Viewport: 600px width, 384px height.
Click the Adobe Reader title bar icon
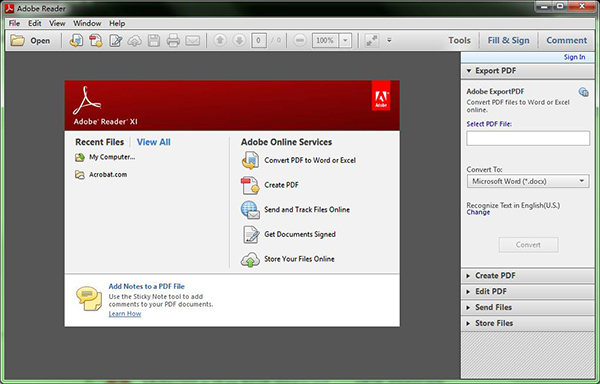coord(9,8)
